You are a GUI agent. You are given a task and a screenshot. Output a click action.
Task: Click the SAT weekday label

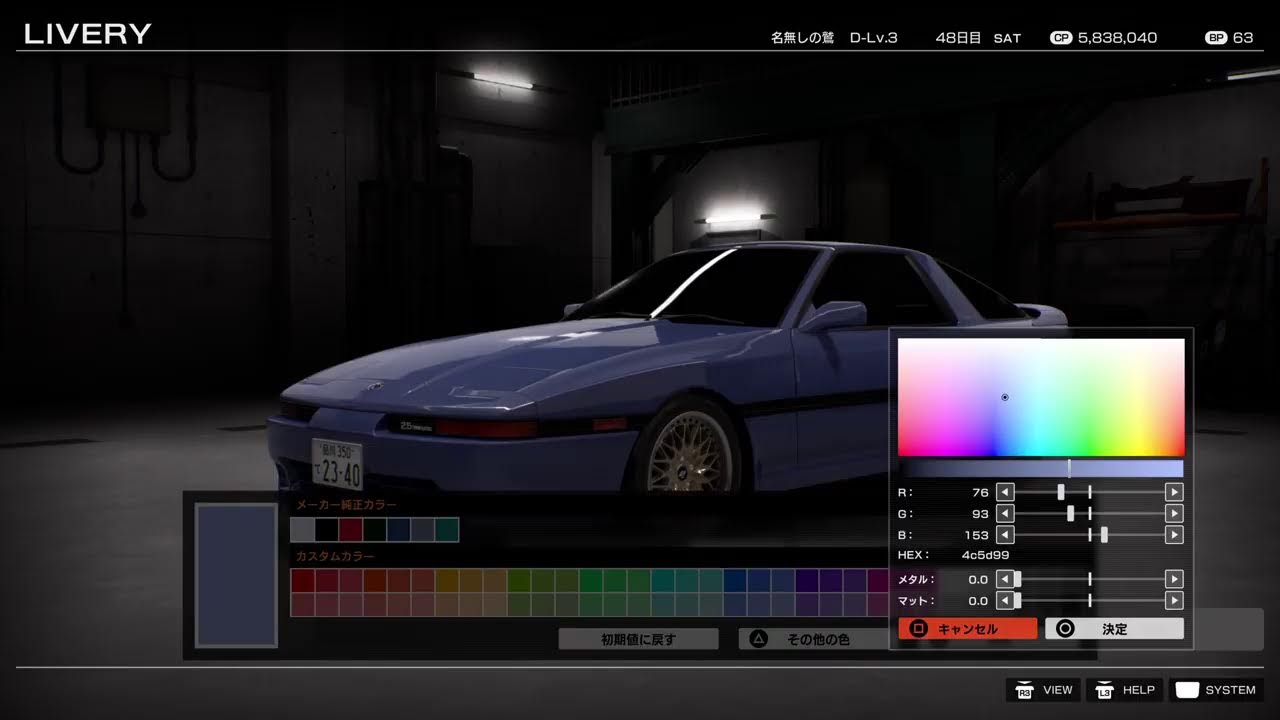(1007, 38)
